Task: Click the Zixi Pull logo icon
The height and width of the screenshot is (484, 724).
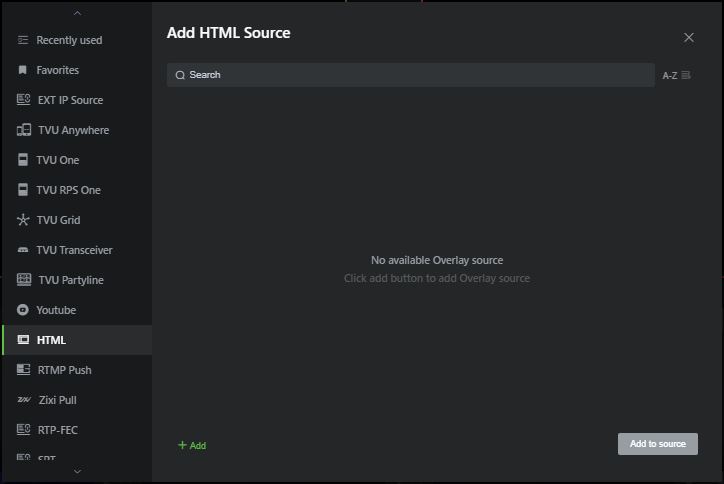Action: pyautogui.click(x=24, y=399)
